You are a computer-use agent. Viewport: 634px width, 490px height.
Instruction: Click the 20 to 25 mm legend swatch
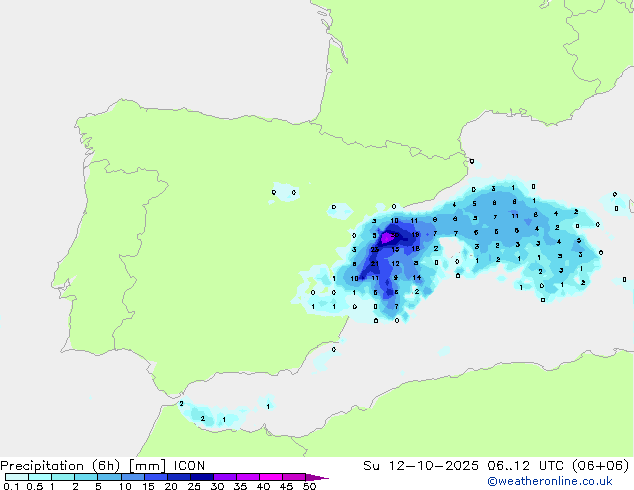(178, 477)
